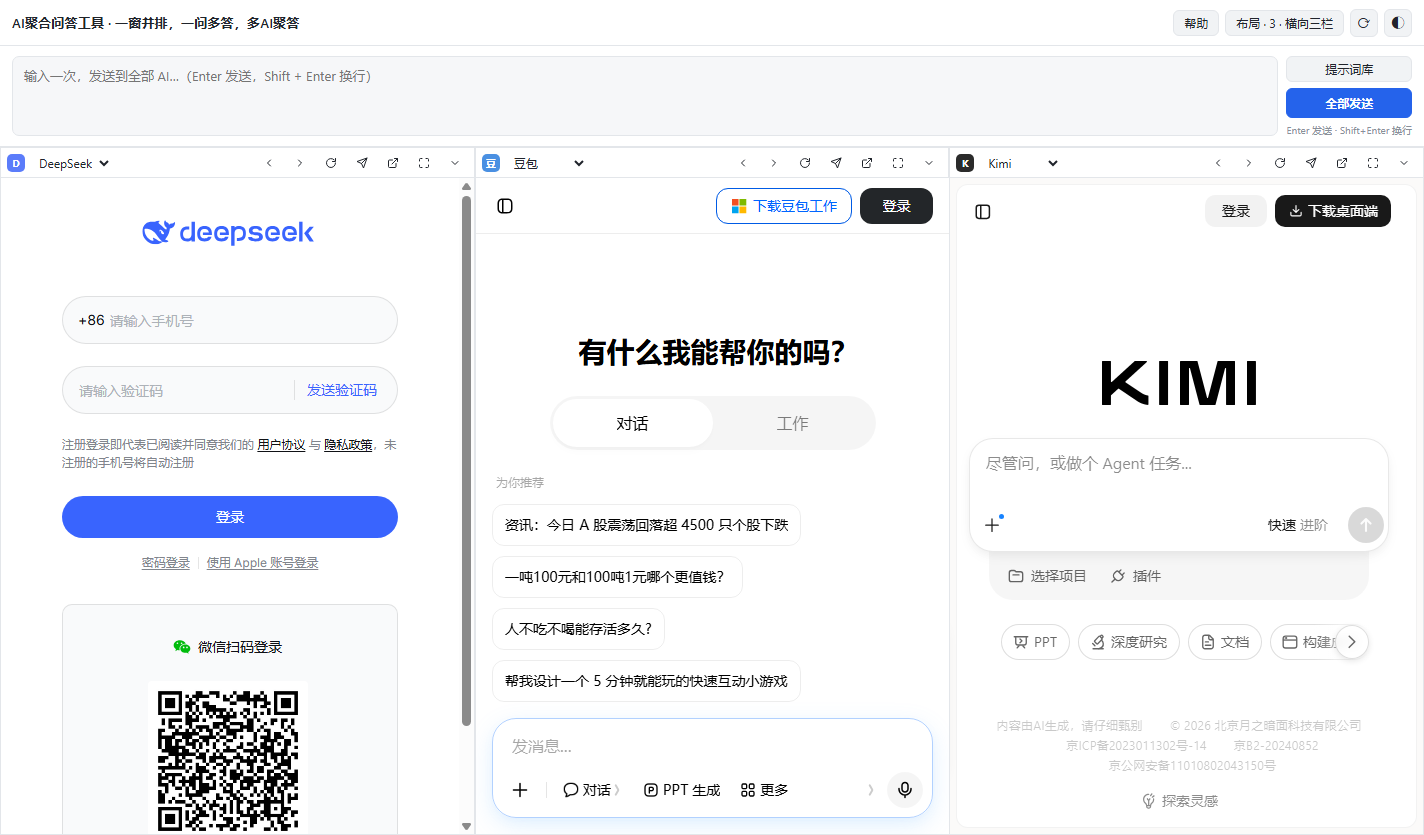Go forward in the 豆包 panel
Image resolution: width=1424 pixels, height=835 pixels.
click(773, 163)
